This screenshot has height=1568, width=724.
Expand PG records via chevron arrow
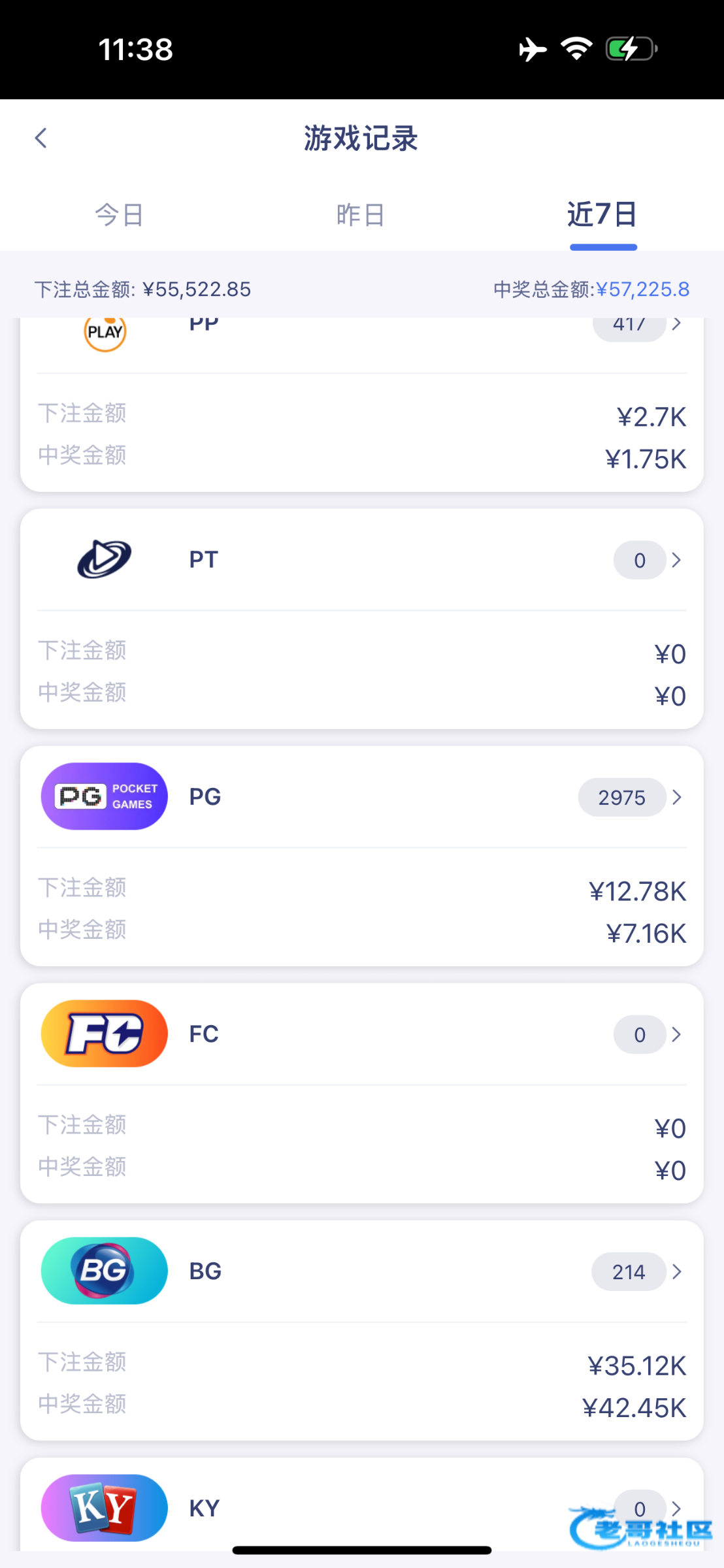pos(677,797)
